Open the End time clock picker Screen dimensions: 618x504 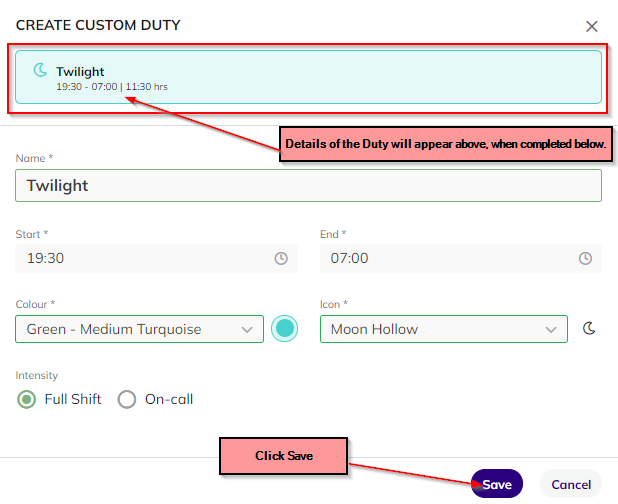pyautogui.click(x=585, y=259)
